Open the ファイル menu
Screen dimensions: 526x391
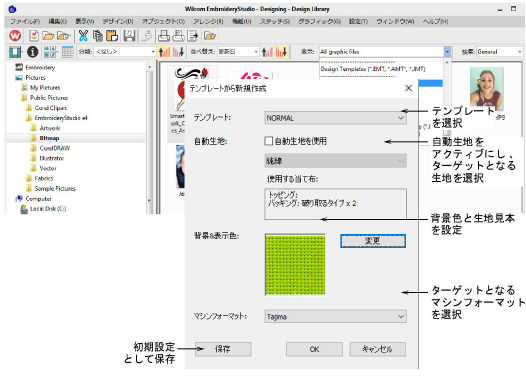(x=25, y=21)
